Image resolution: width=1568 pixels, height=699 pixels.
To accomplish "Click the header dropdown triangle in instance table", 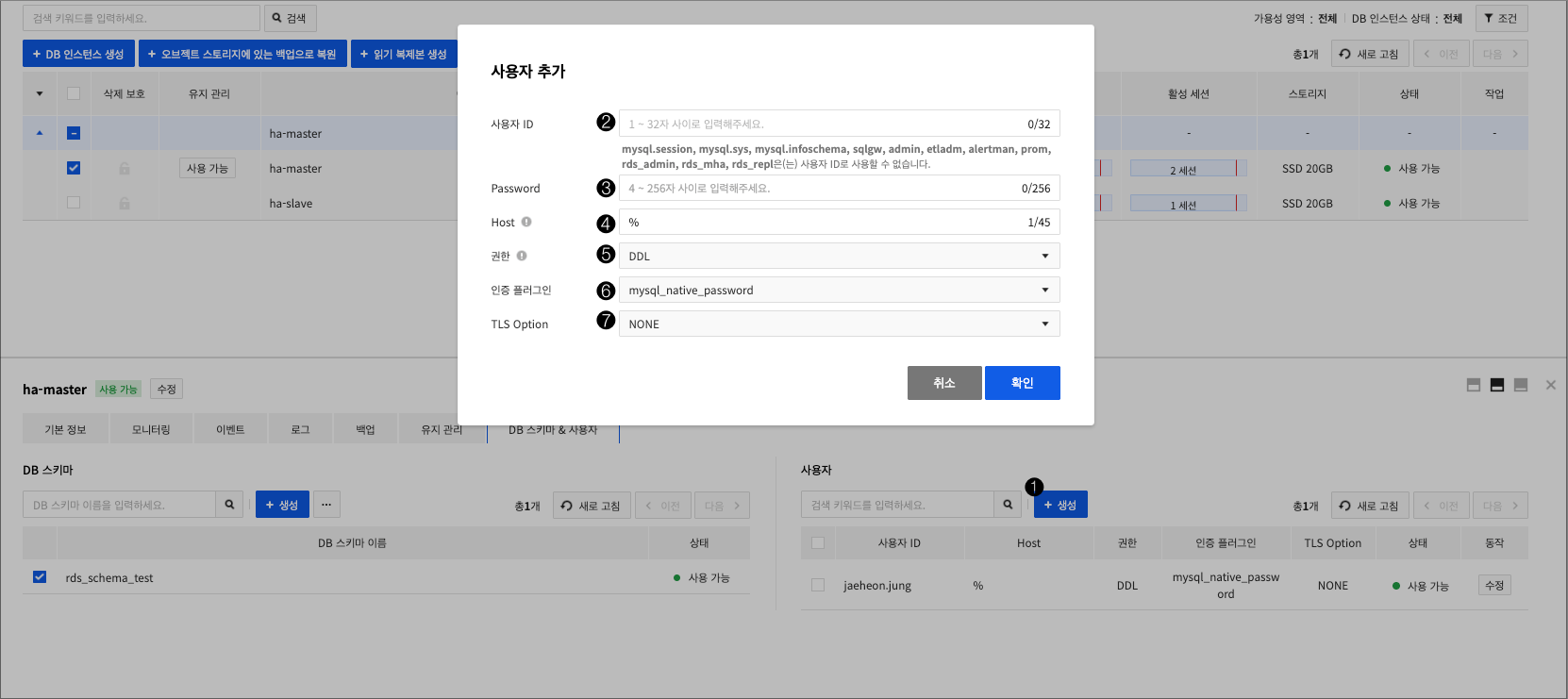I will pyautogui.click(x=40, y=93).
